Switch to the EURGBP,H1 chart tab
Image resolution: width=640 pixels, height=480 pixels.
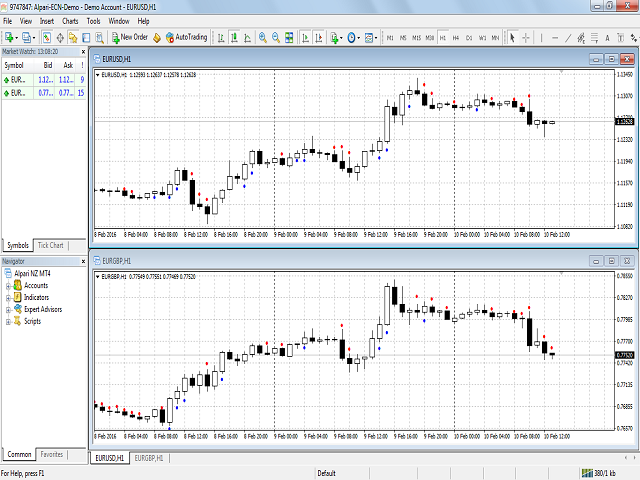click(149, 458)
